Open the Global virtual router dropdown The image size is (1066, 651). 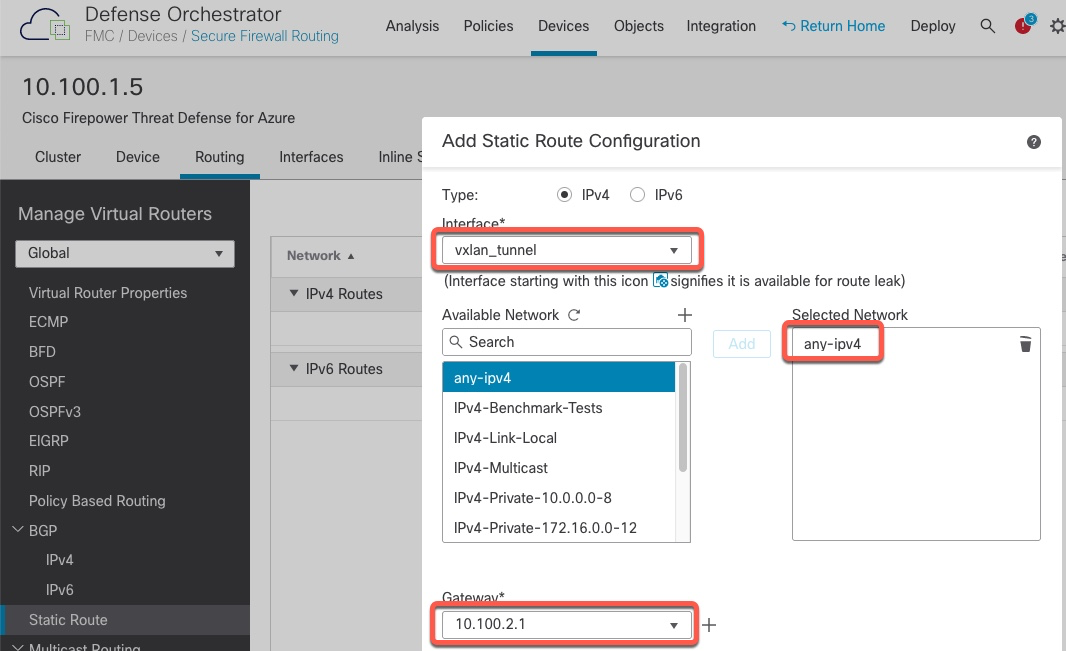(125, 253)
